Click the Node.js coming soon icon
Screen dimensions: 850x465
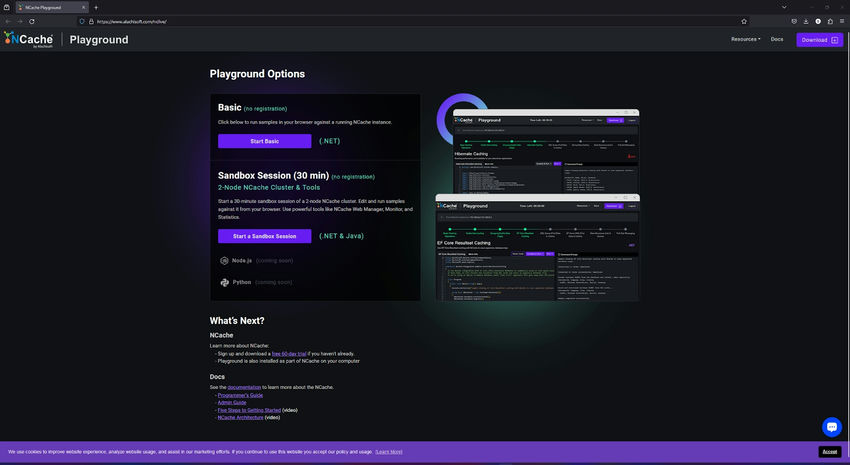(224, 261)
